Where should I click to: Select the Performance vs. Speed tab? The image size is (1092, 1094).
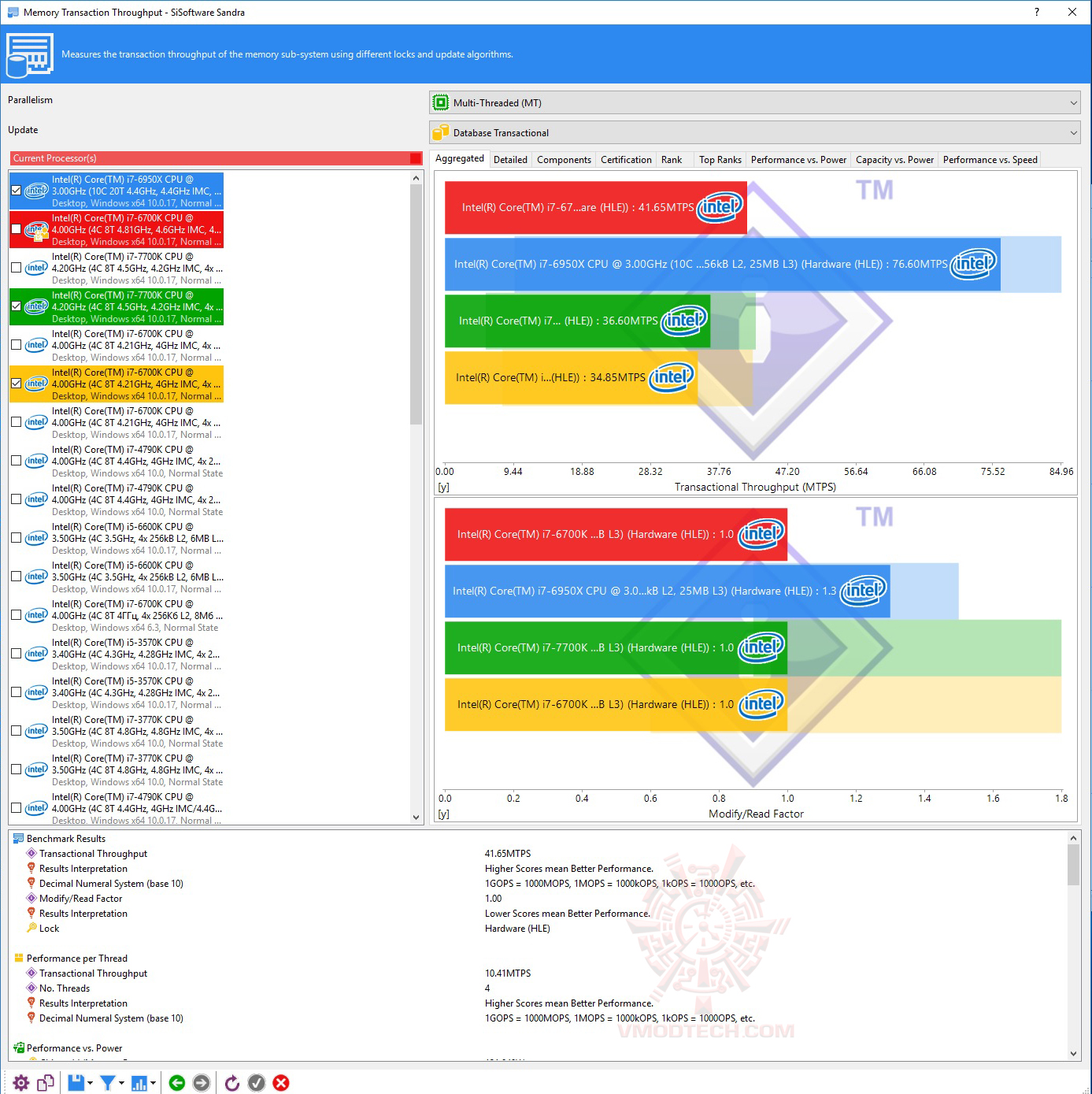pyautogui.click(x=990, y=160)
